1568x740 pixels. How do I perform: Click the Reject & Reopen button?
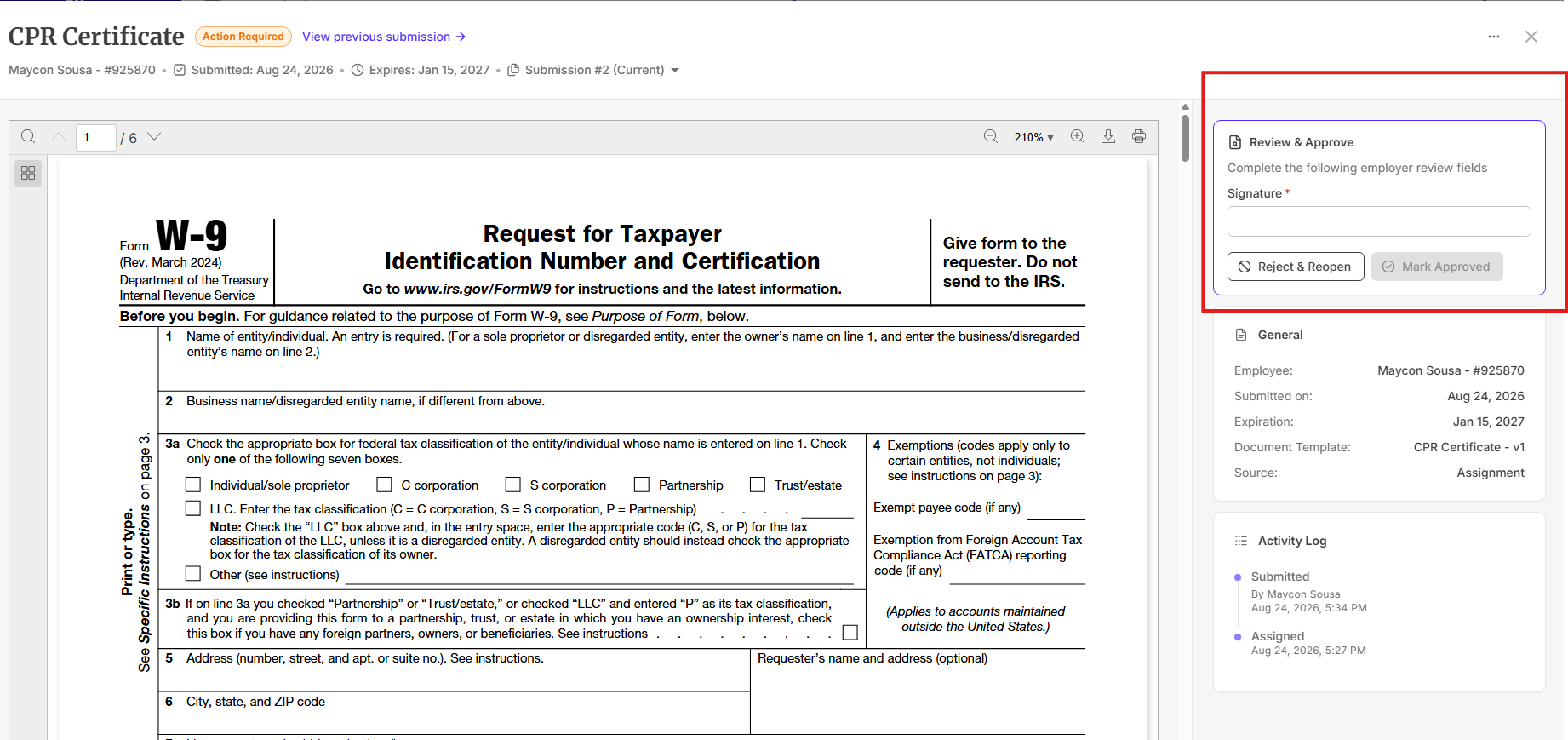[x=1296, y=267]
